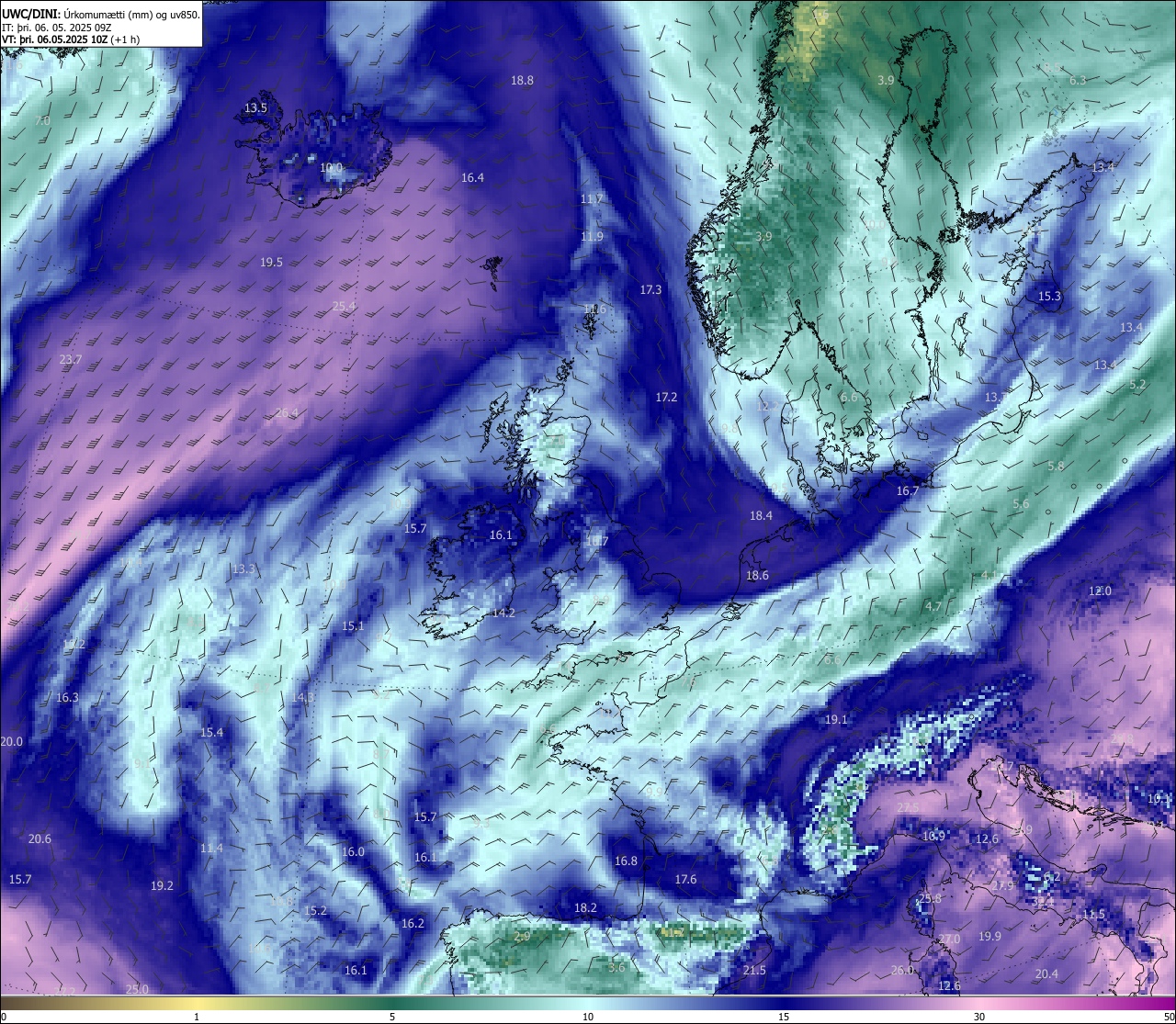This screenshot has width=1176, height=1024.
Task: Select the 20.6 value in the lower left
Action: [40, 838]
